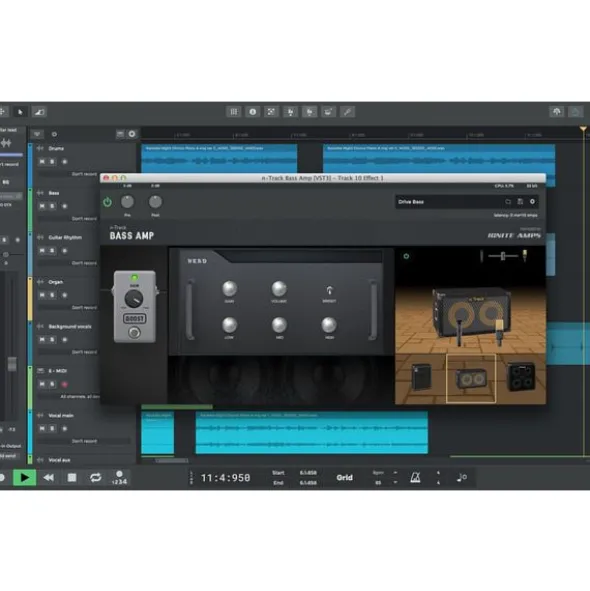Select the second audio clip on Vocal main track
Viewport: 590px width, 591px height.
click(311, 432)
